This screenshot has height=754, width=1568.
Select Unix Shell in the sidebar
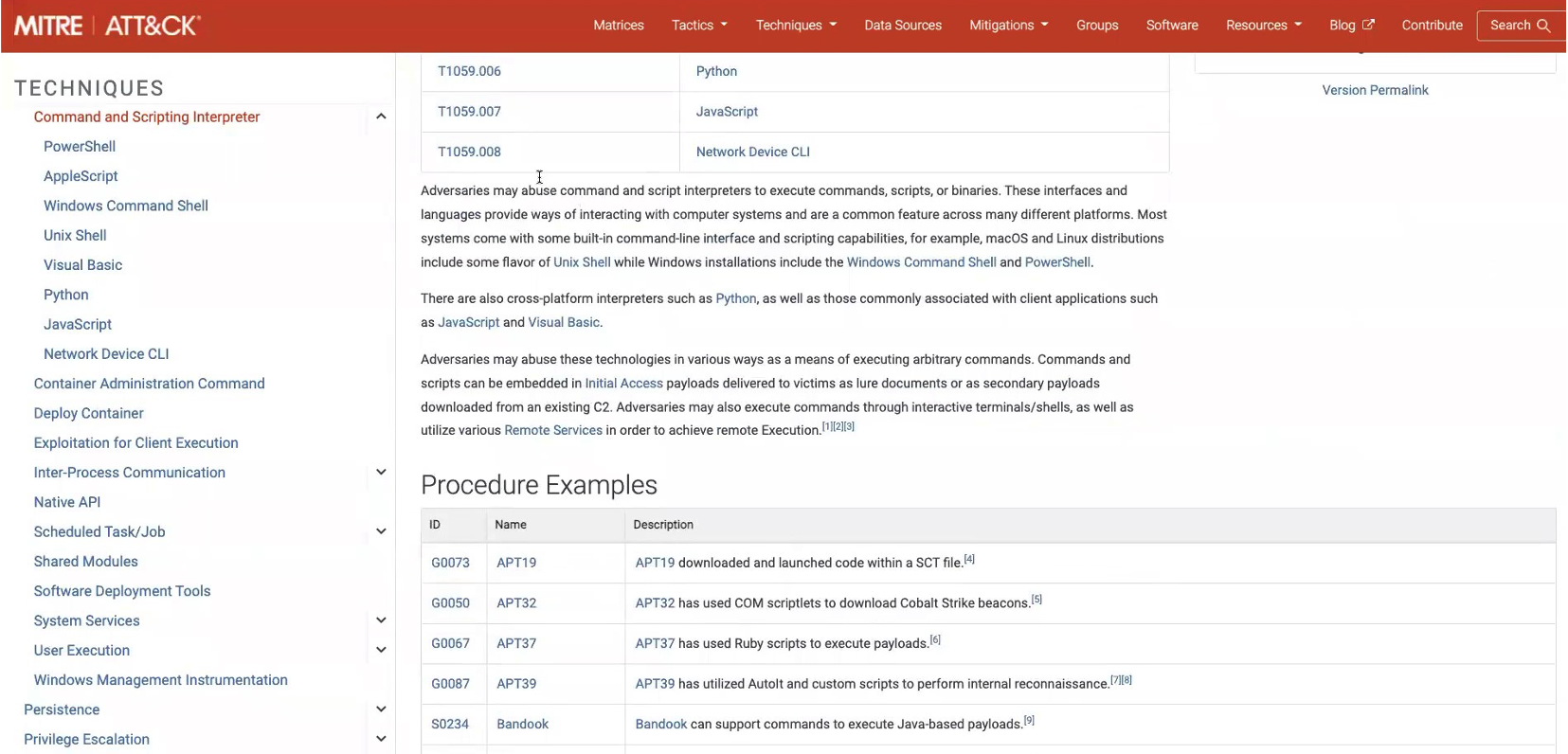pos(75,235)
